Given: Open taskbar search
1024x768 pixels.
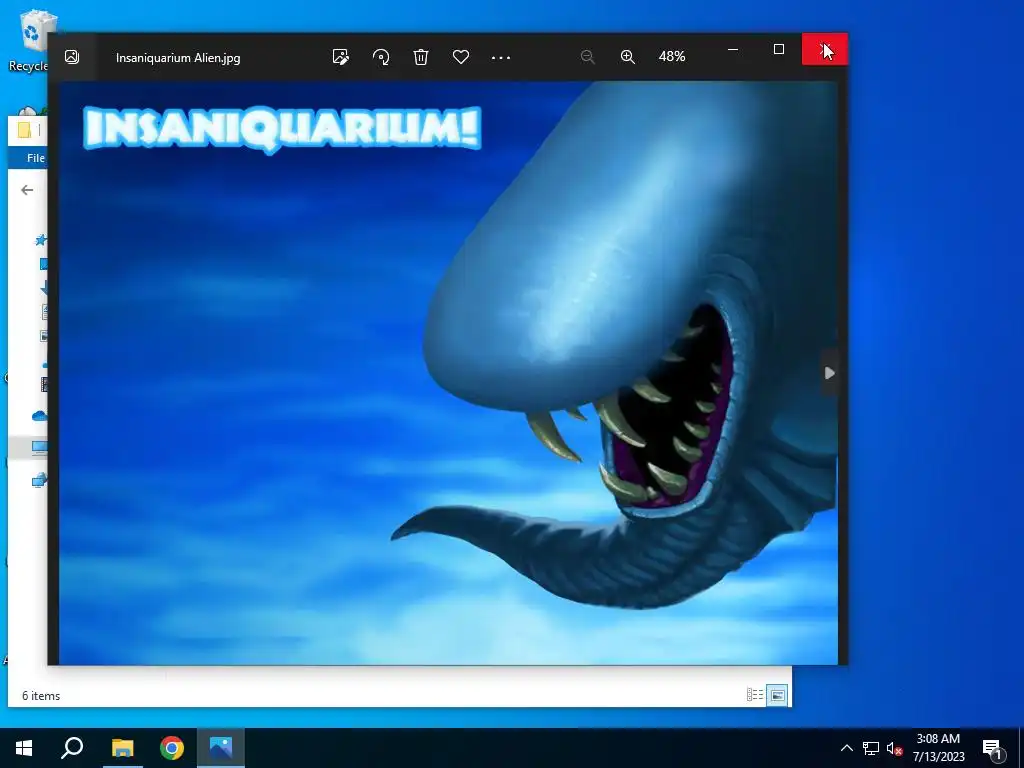Looking at the screenshot, I should (72, 748).
